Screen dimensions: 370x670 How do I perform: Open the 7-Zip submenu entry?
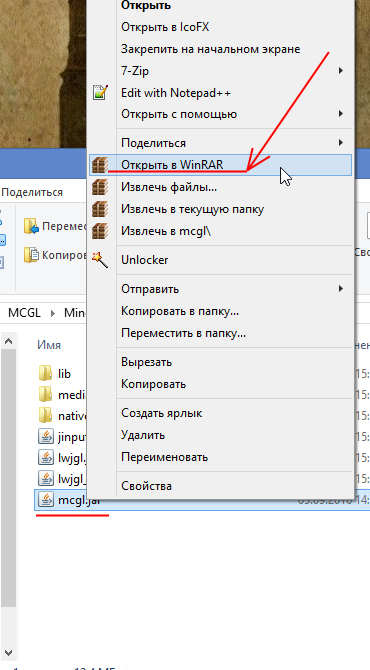(135, 71)
